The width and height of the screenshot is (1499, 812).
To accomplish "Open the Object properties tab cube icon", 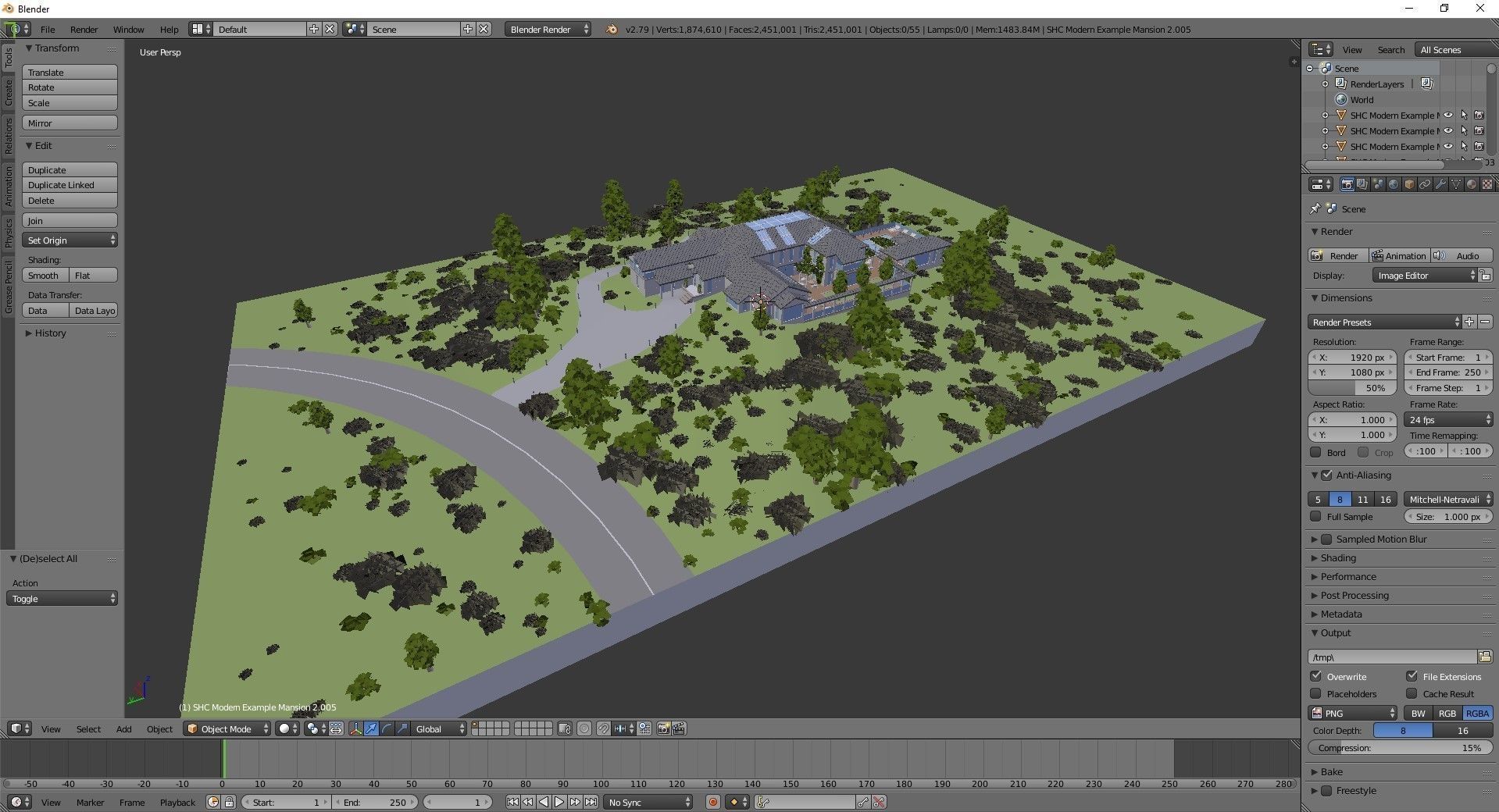I will [1409, 184].
